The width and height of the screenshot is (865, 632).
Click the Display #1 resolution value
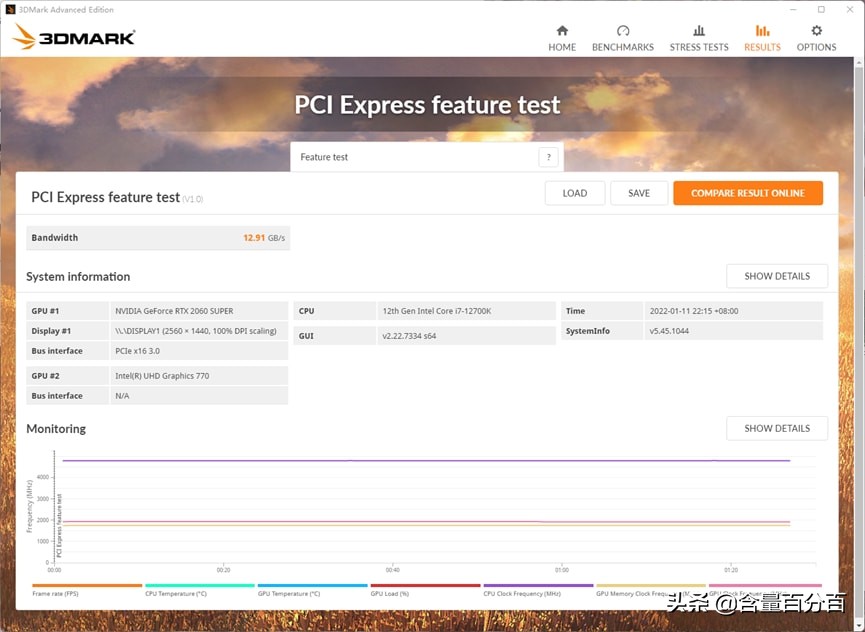195,331
